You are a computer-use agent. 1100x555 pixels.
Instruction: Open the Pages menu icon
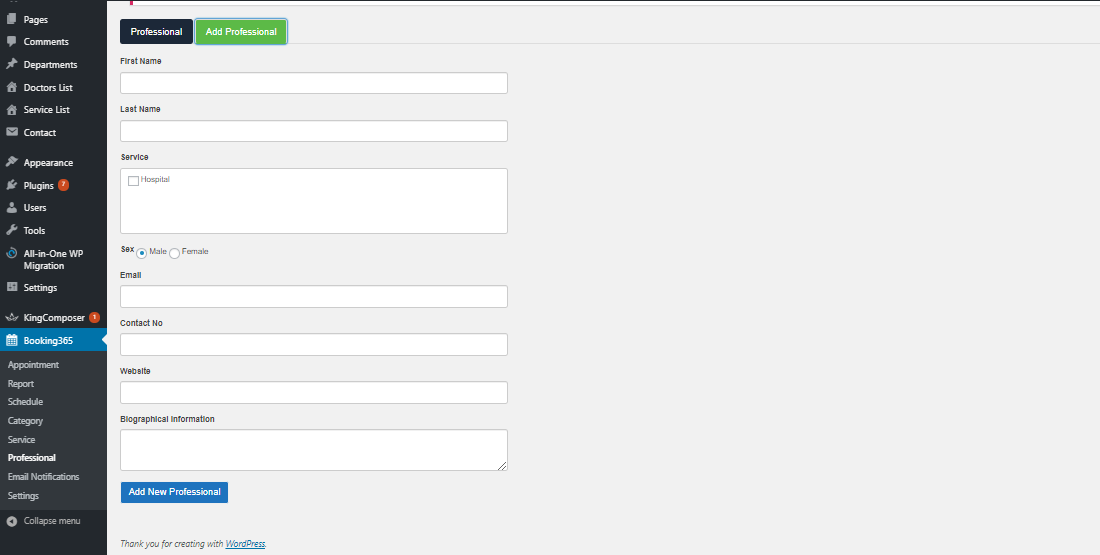point(11,19)
